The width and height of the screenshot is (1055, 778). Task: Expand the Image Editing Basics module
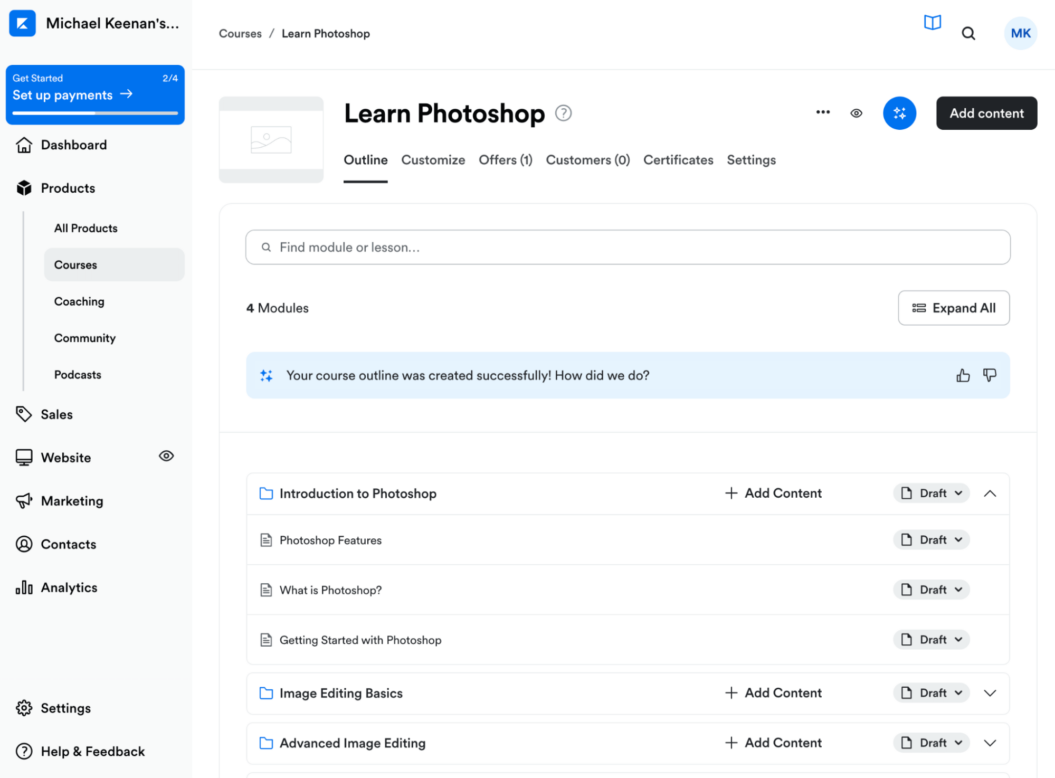click(990, 693)
